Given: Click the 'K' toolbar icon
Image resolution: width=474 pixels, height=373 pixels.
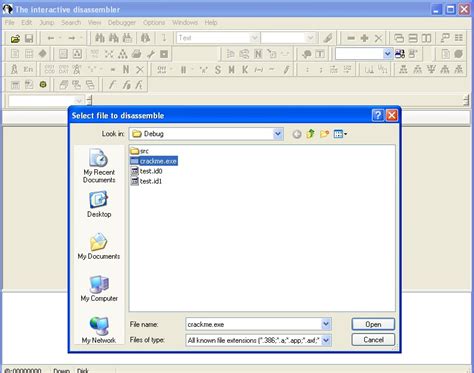Looking at the screenshot, I should 245,69.
